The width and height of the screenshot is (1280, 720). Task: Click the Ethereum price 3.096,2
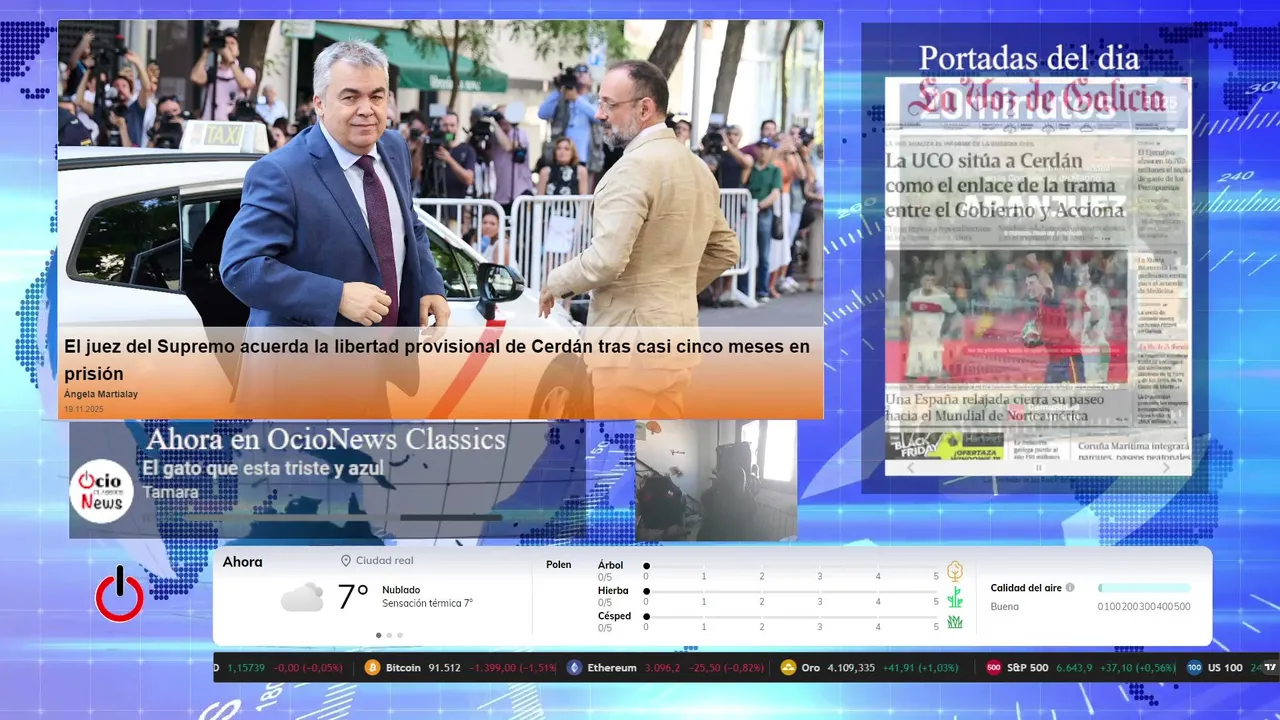662,668
